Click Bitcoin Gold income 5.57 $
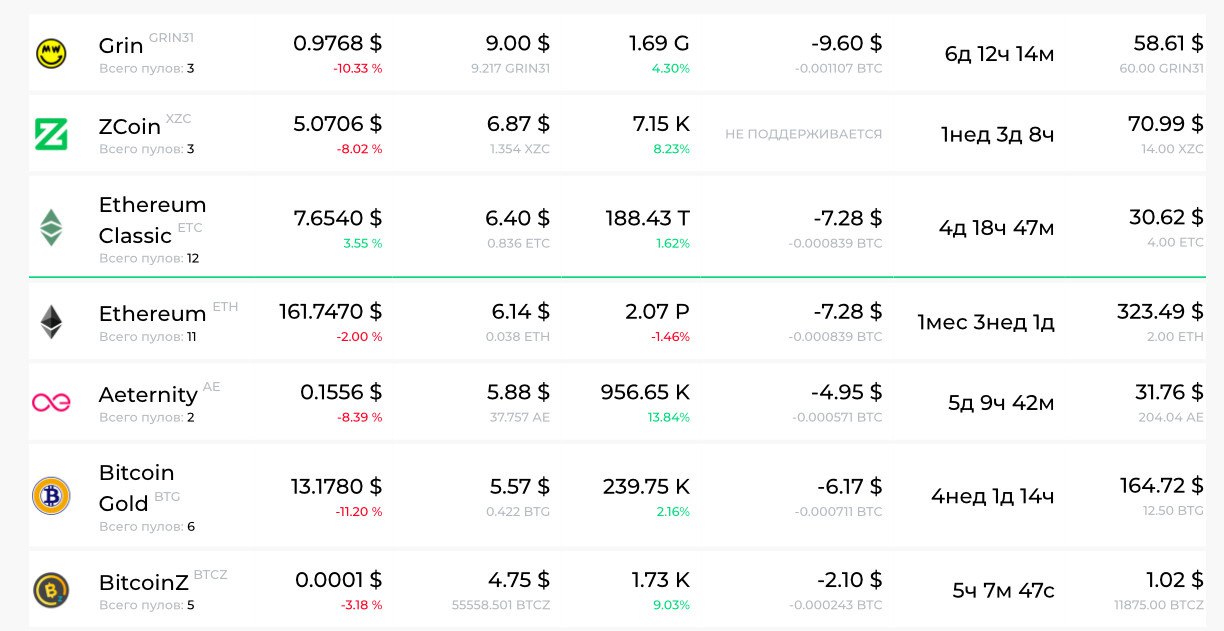Image resolution: width=1224 pixels, height=631 pixels. [519, 487]
